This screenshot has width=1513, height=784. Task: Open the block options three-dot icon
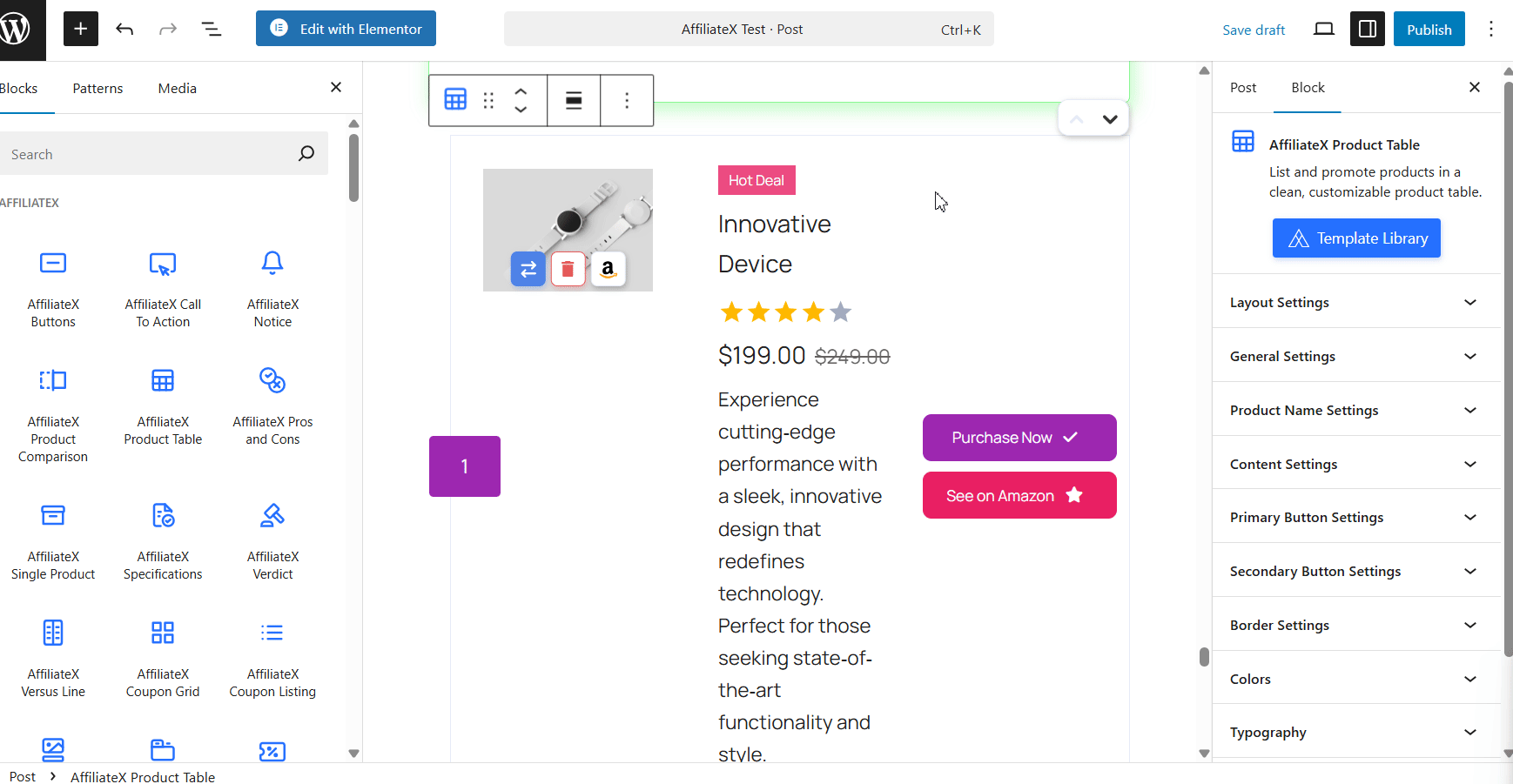click(627, 100)
